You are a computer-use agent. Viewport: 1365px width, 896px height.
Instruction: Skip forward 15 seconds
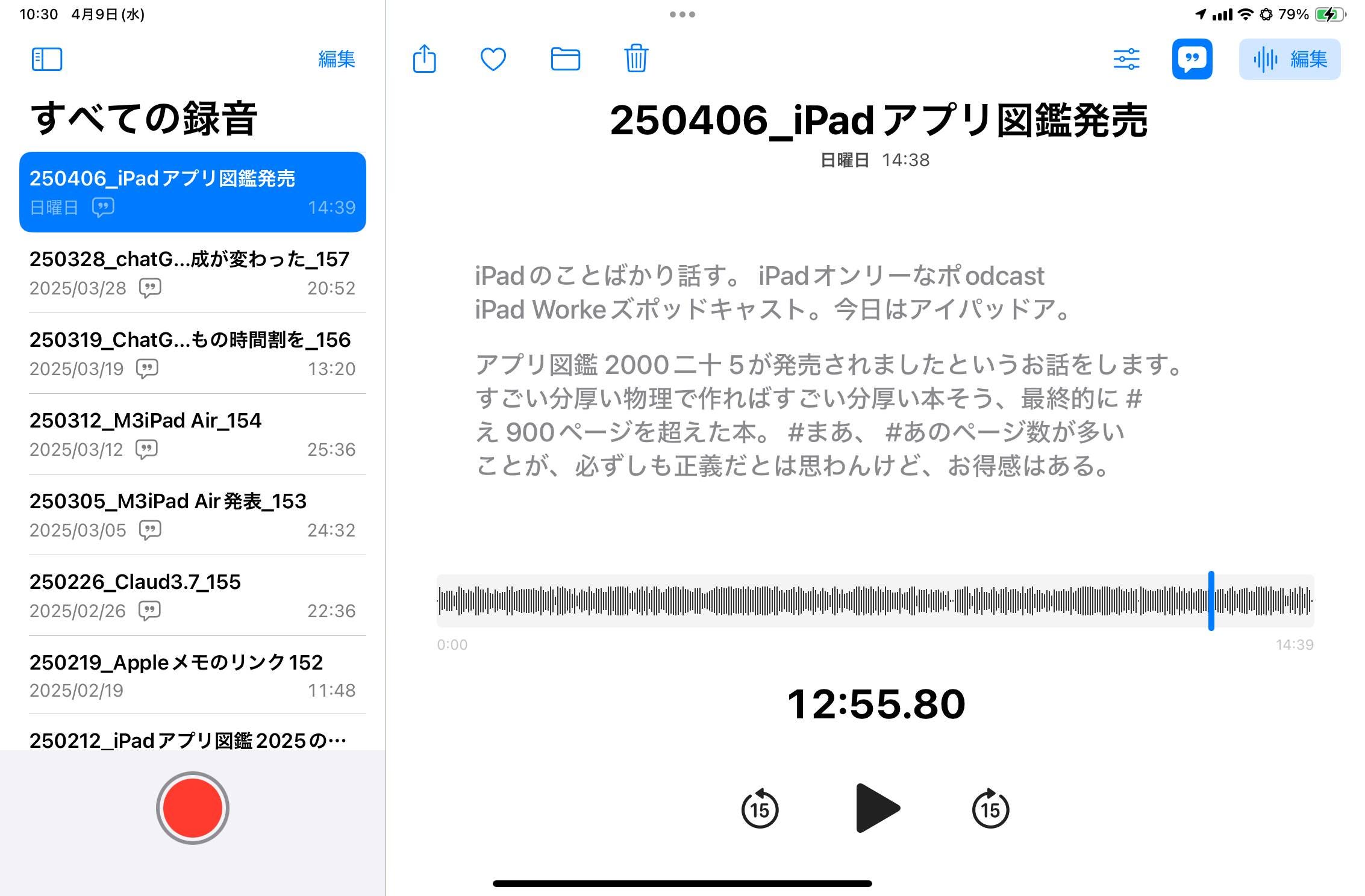(990, 808)
